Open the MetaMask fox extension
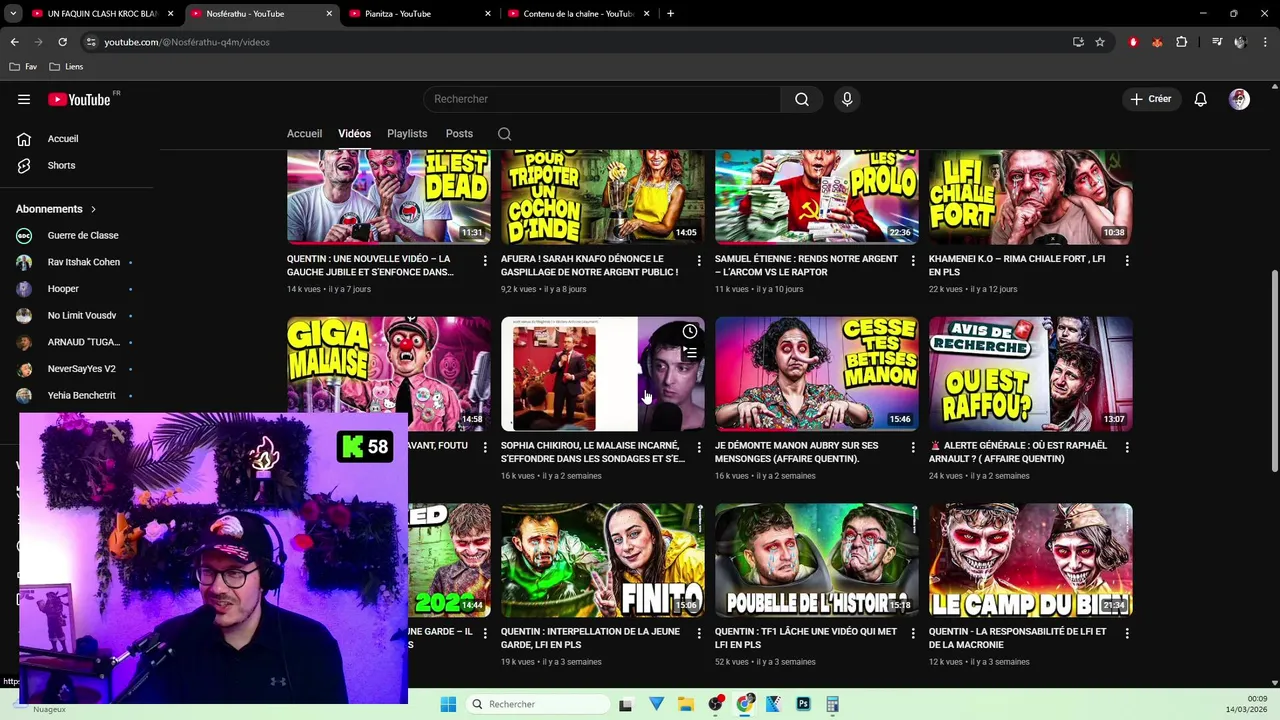Screen dimensions: 1280x720 (x=1157, y=42)
